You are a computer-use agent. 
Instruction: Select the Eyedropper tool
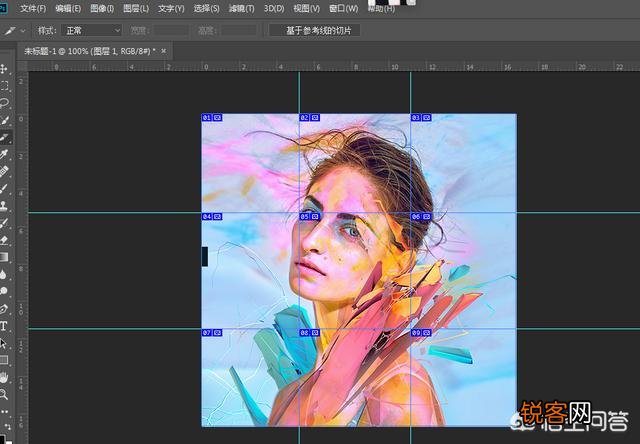pyautogui.click(x=4, y=154)
